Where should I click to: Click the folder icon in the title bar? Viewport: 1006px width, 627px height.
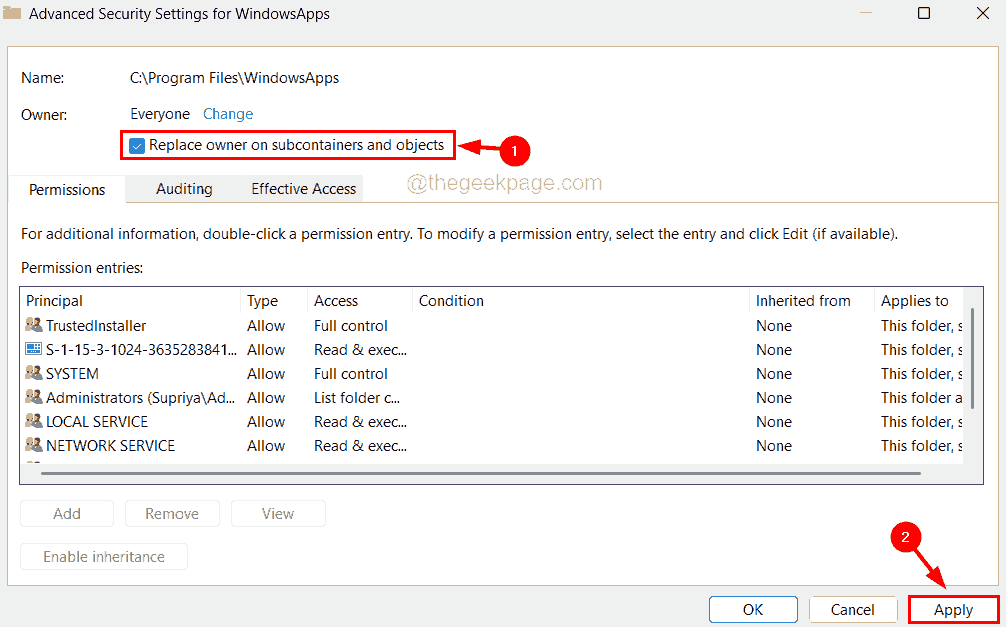pyautogui.click(x=14, y=13)
